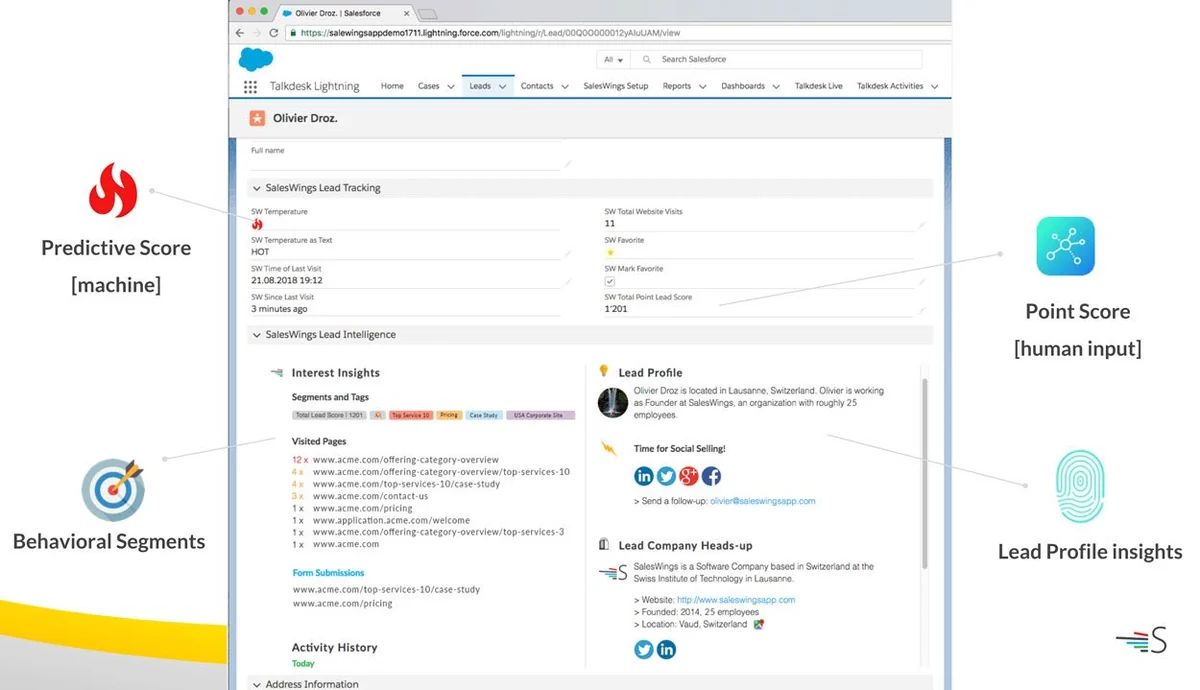Click the Form Submissions link
The width and height of the screenshot is (1200, 690).
tap(328, 573)
